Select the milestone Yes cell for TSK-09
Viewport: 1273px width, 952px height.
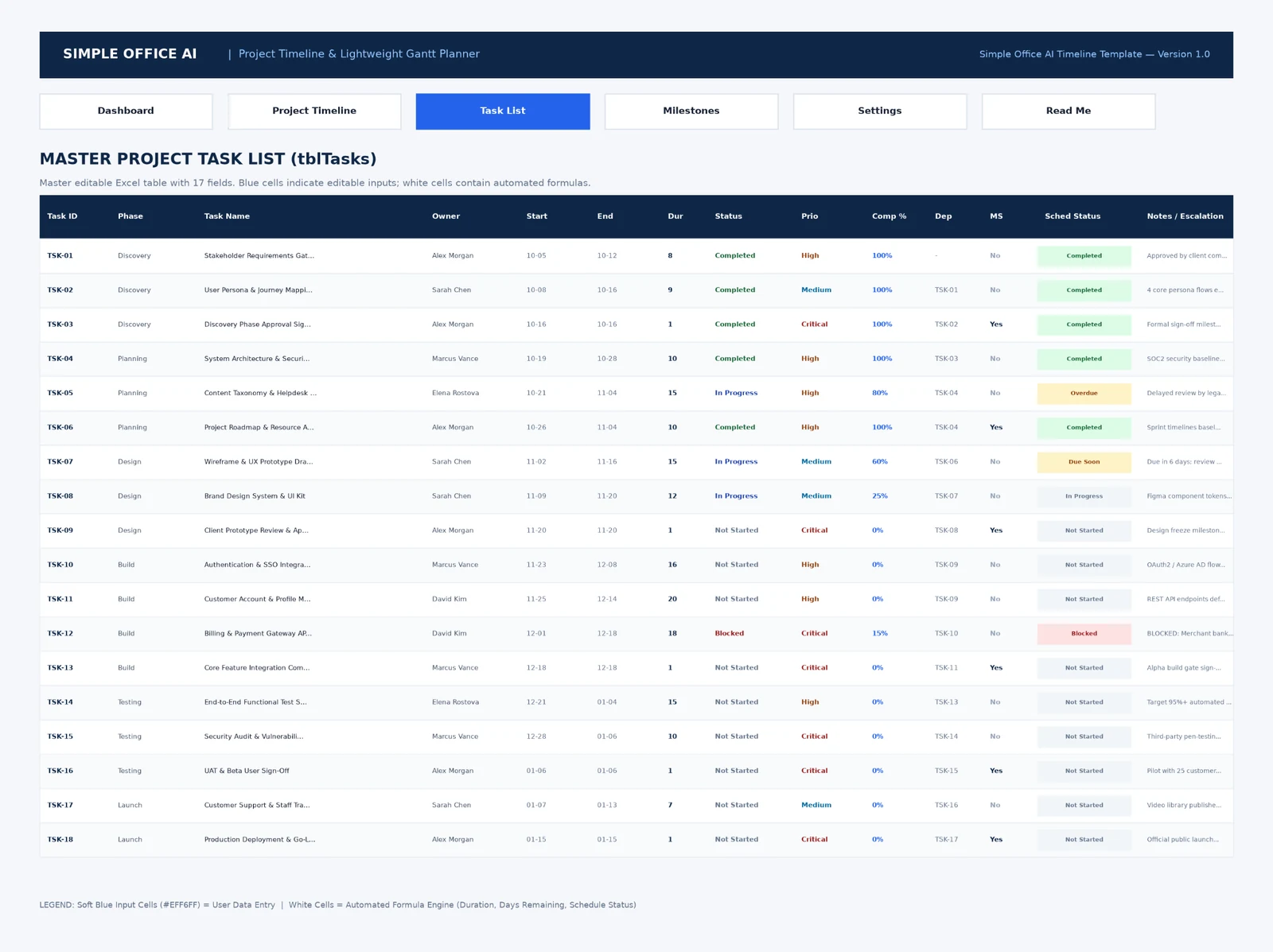996,530
